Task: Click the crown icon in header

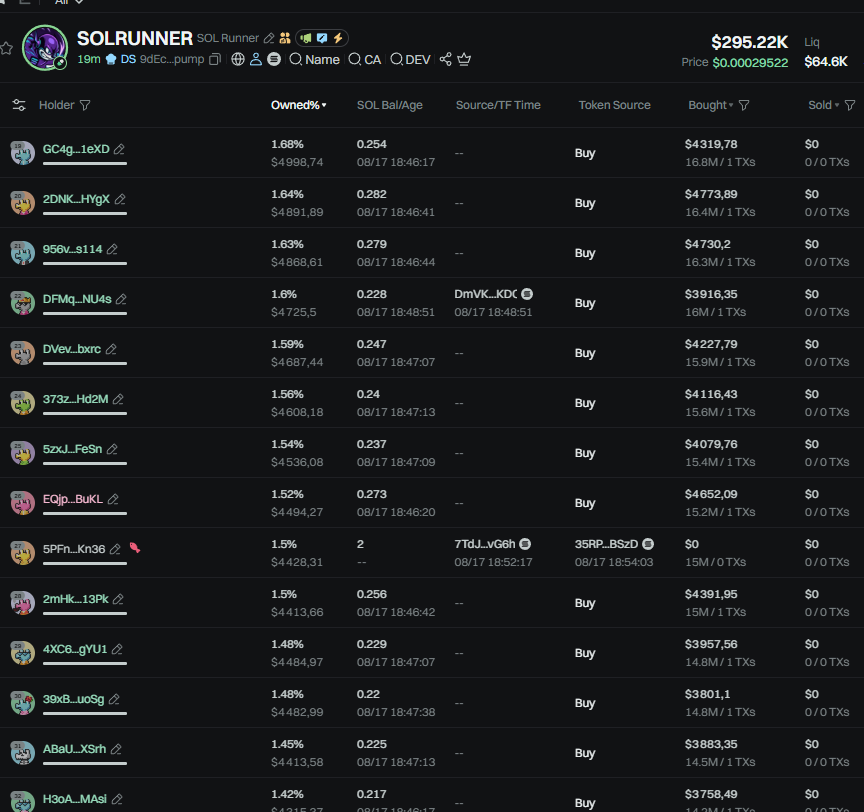Action: (464, 59)
